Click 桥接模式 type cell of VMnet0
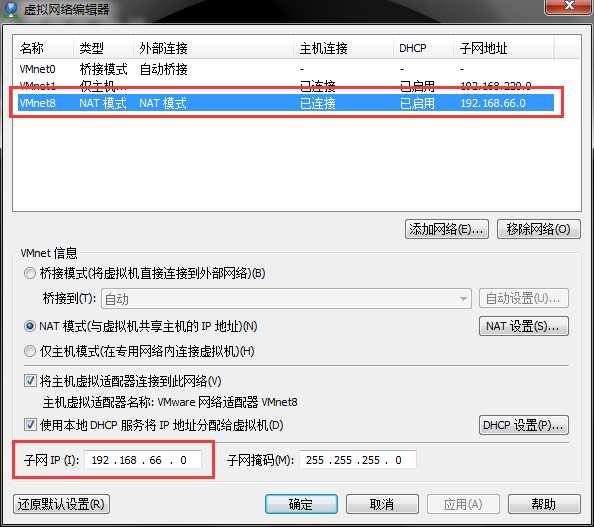 (103, 69)
